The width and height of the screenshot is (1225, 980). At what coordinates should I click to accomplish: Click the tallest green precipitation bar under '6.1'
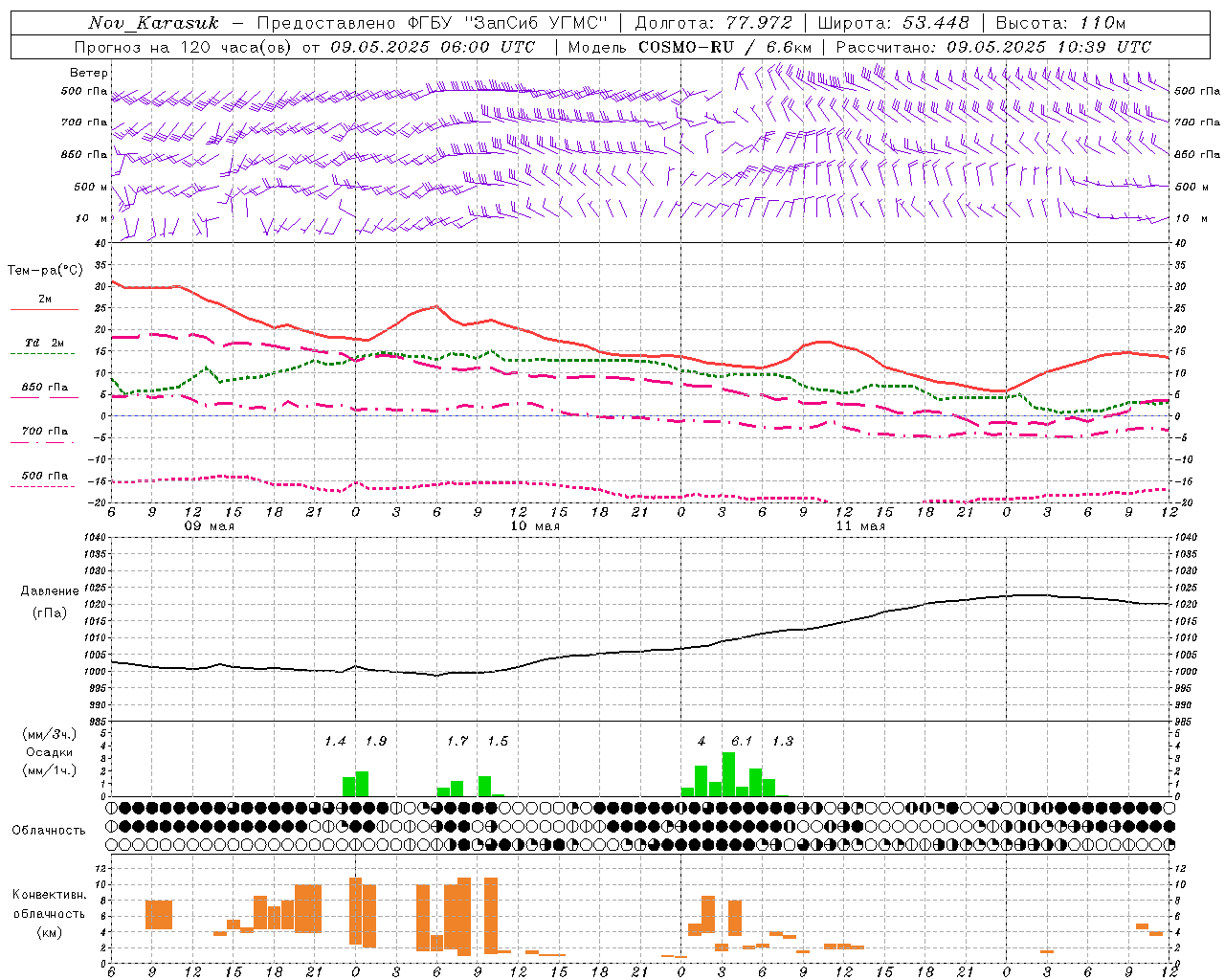728,774
